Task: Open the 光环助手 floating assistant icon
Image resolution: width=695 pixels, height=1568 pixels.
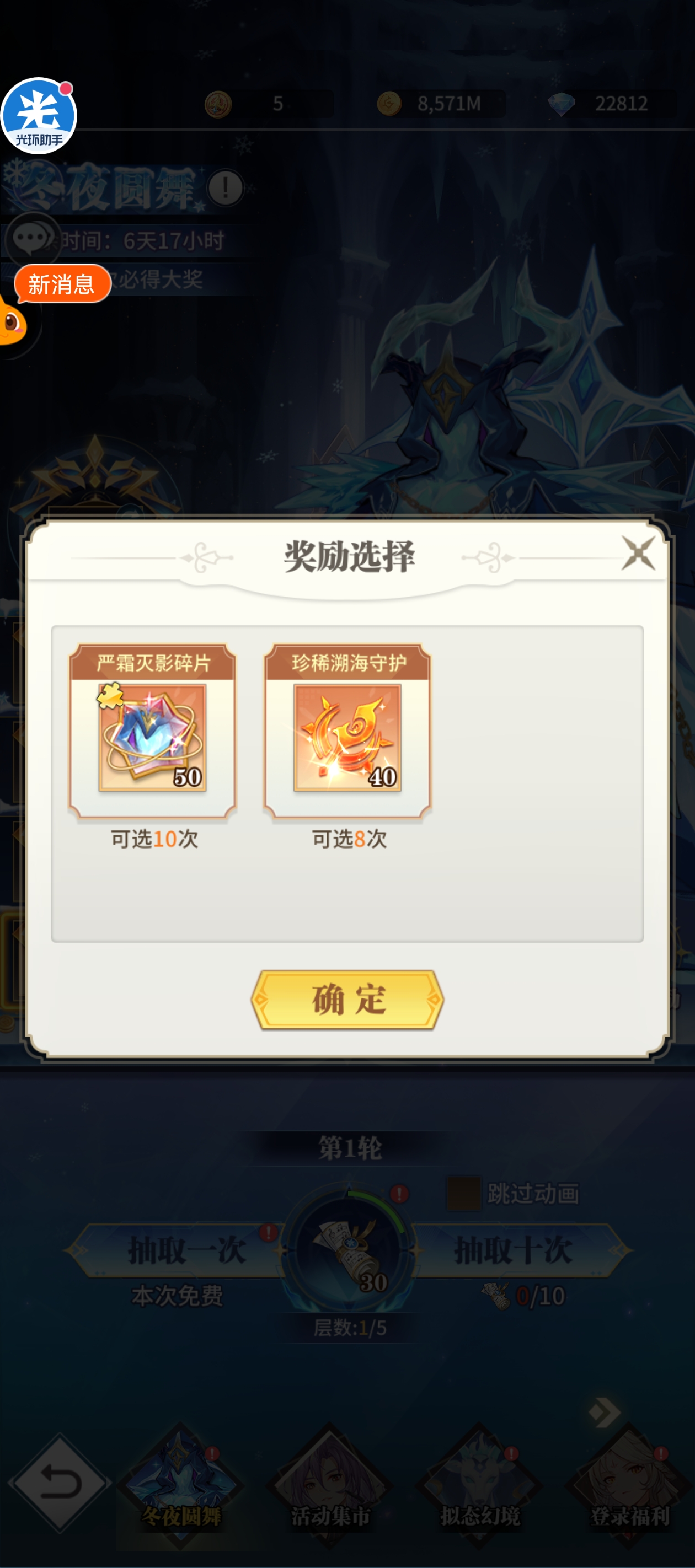Action: [39, 116]
